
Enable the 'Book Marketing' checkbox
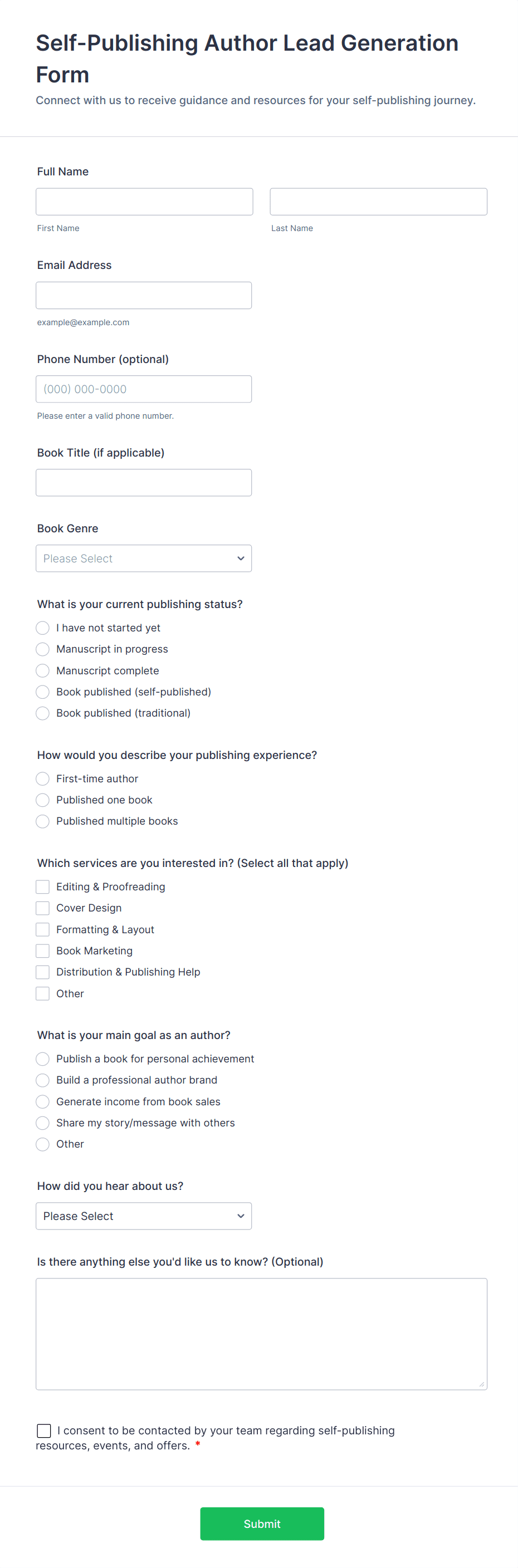coord(42,951)
